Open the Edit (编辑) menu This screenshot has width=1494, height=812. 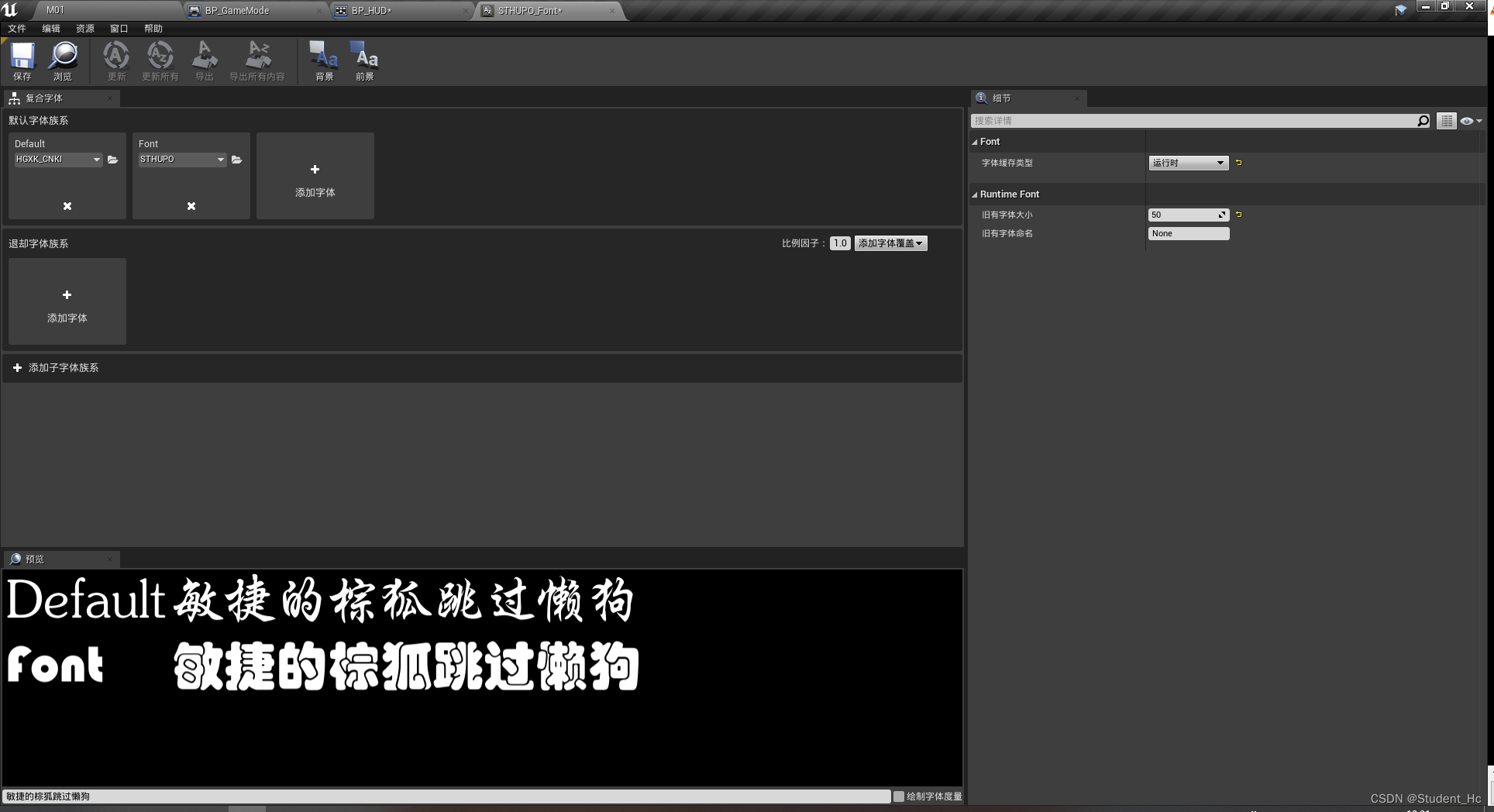pos(51,29)
